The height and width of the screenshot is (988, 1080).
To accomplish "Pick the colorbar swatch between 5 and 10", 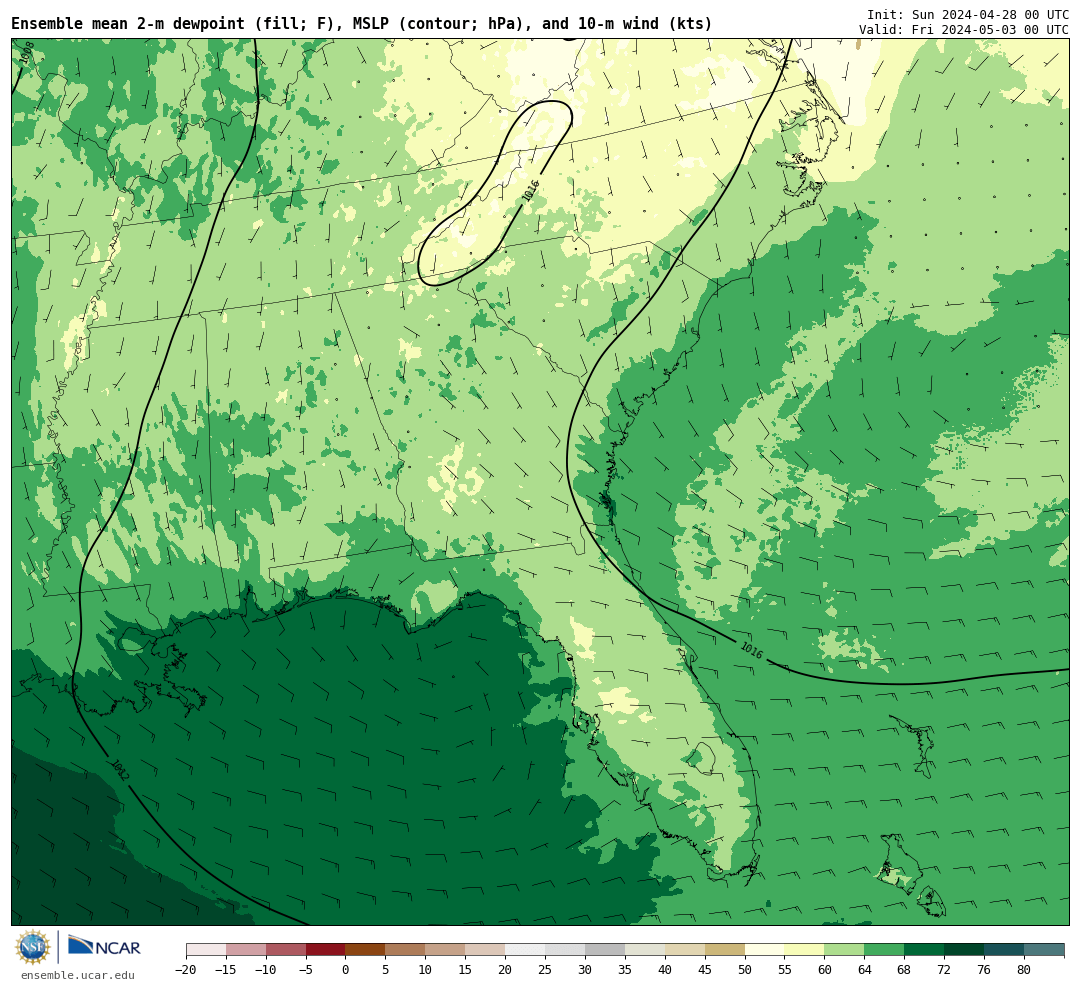I will click(406, 949).
